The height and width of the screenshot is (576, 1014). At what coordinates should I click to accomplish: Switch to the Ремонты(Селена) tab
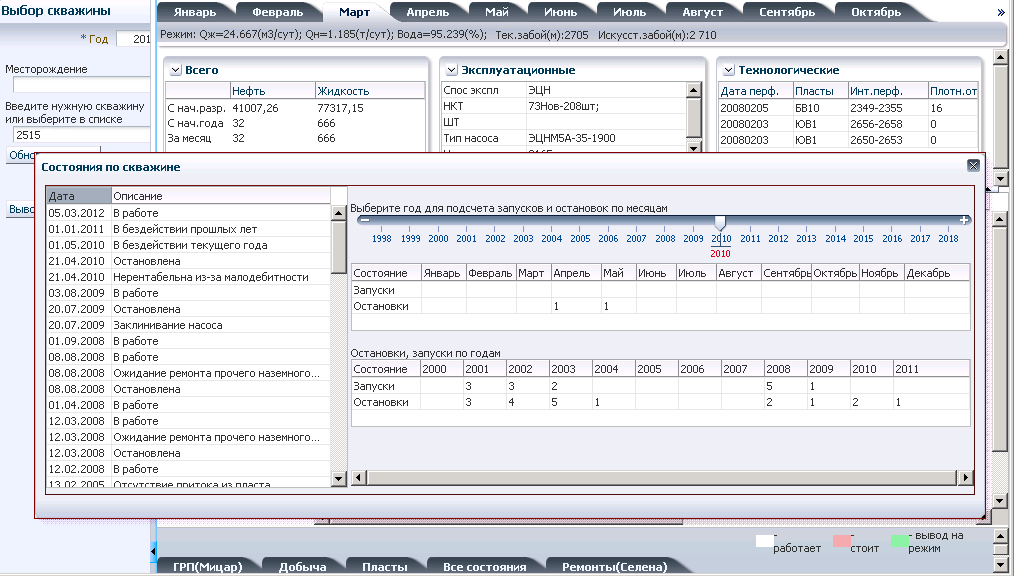[x=614, y=566]
